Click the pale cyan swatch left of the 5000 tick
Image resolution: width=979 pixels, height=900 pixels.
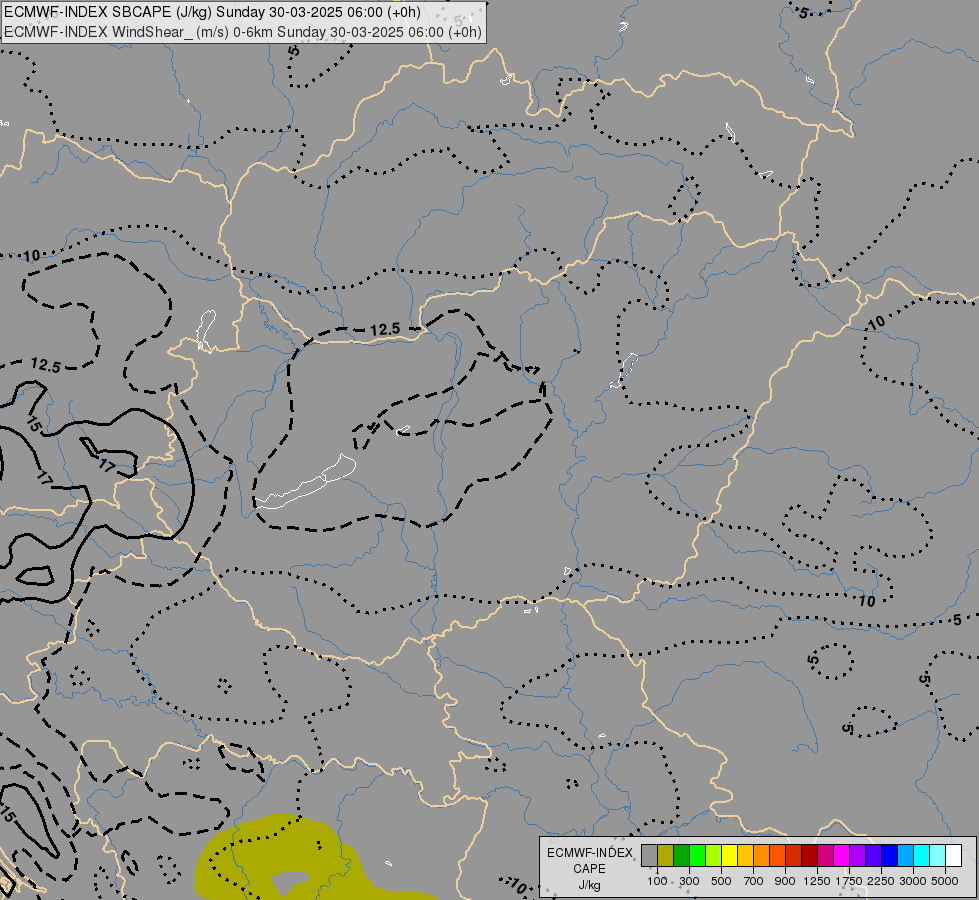pyautogui.click(x=937, y=856)
